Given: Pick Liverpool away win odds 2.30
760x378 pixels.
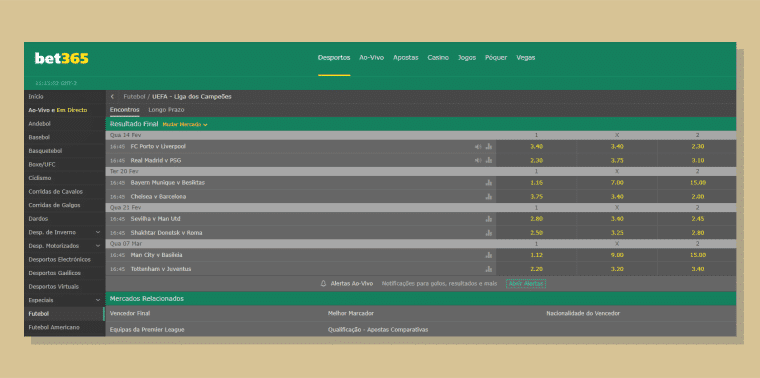Looking at the screenshot, I should (x=697, y=146).
